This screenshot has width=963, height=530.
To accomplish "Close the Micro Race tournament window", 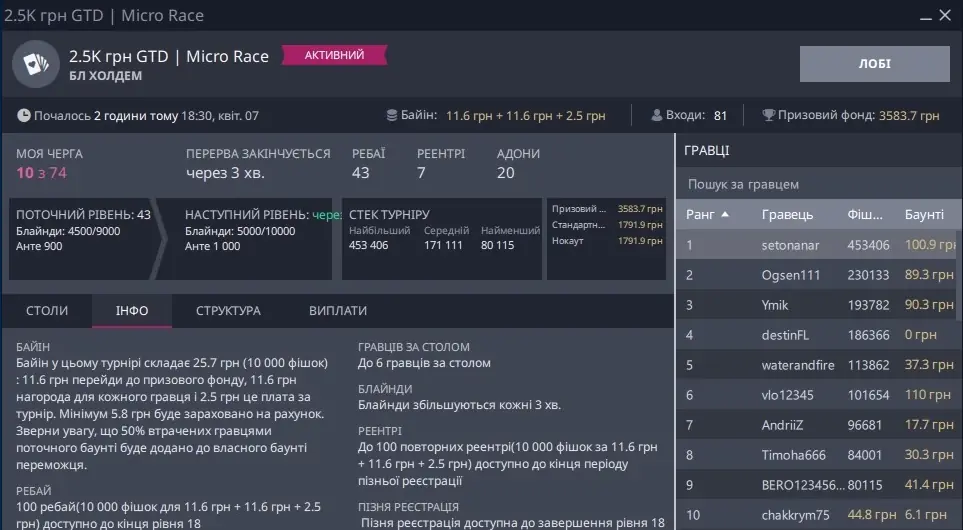I will 942,15.
